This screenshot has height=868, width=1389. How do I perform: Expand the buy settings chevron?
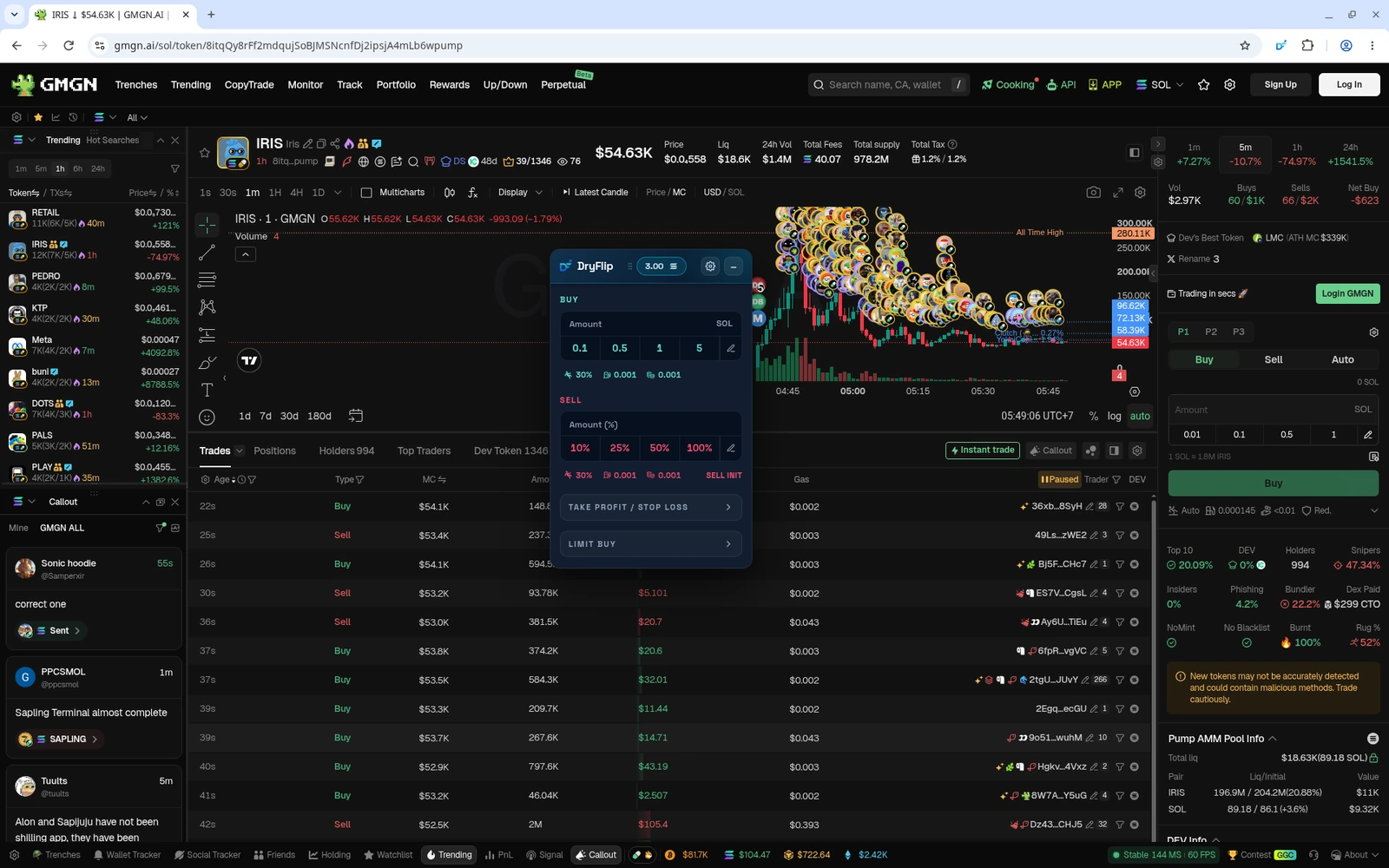(x=1373, y=510)
